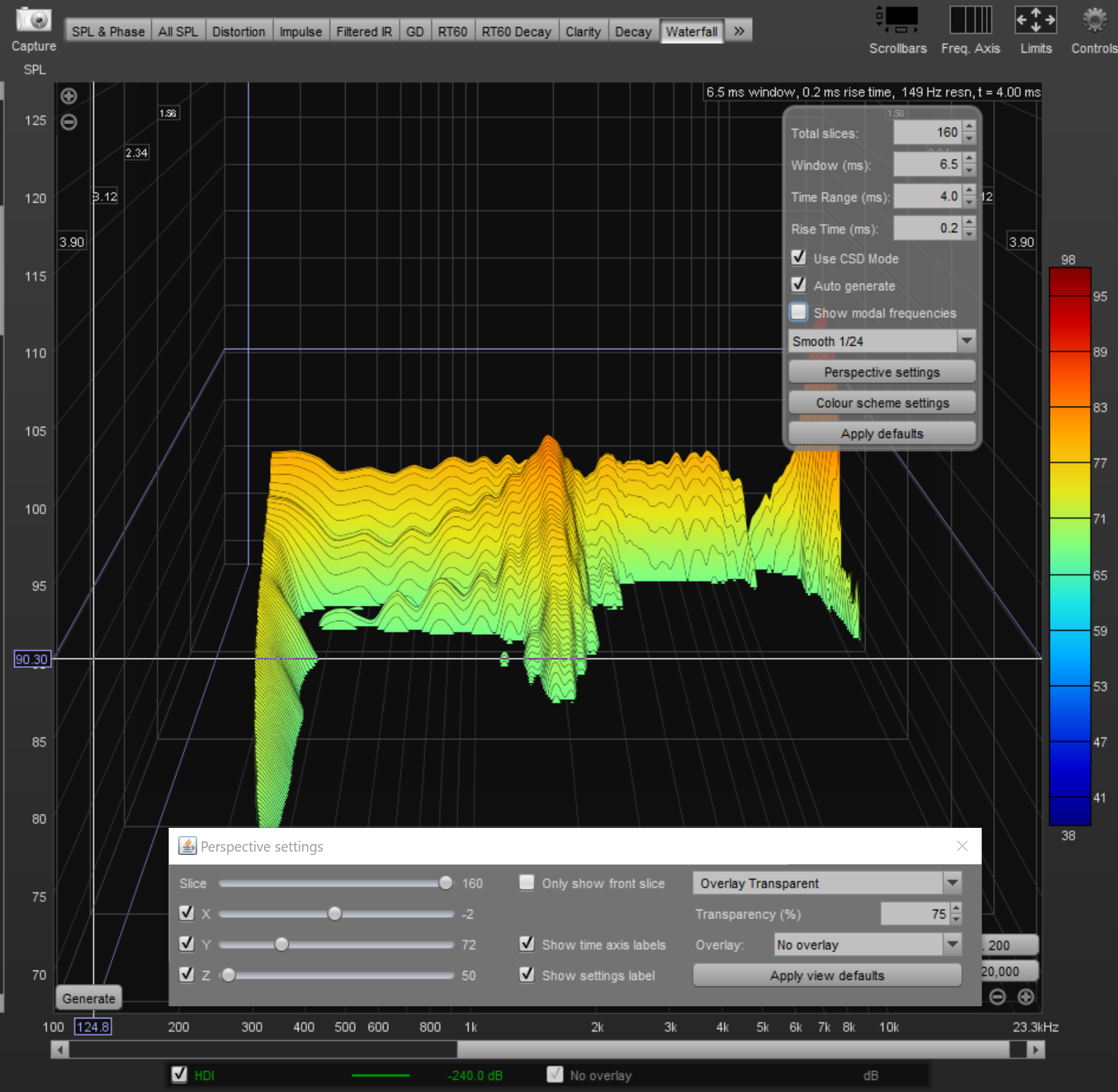Image resolution: width=1118 pixels, height=1092 pixels.
Task: Uncheck the Z perspective checkbox
Action: tap(187, 974)
